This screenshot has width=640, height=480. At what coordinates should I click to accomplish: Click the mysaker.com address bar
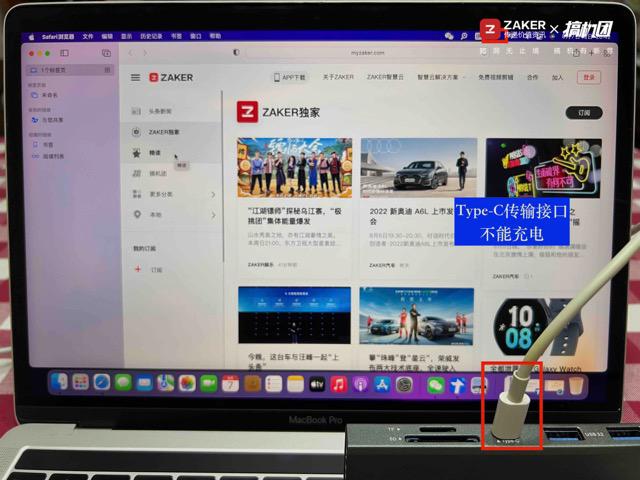point(367,53)
